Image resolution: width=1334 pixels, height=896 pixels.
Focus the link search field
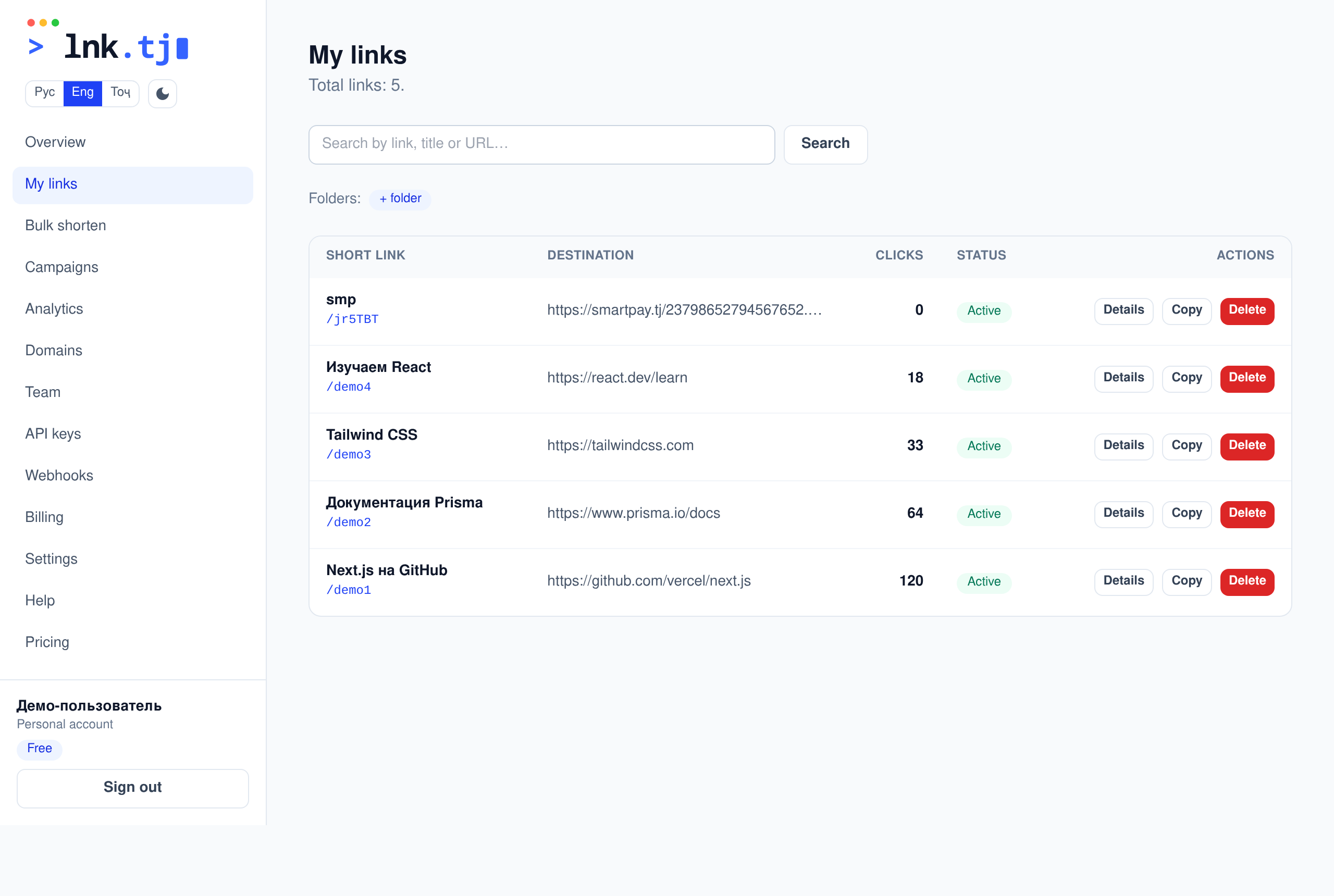click(541, 144)
